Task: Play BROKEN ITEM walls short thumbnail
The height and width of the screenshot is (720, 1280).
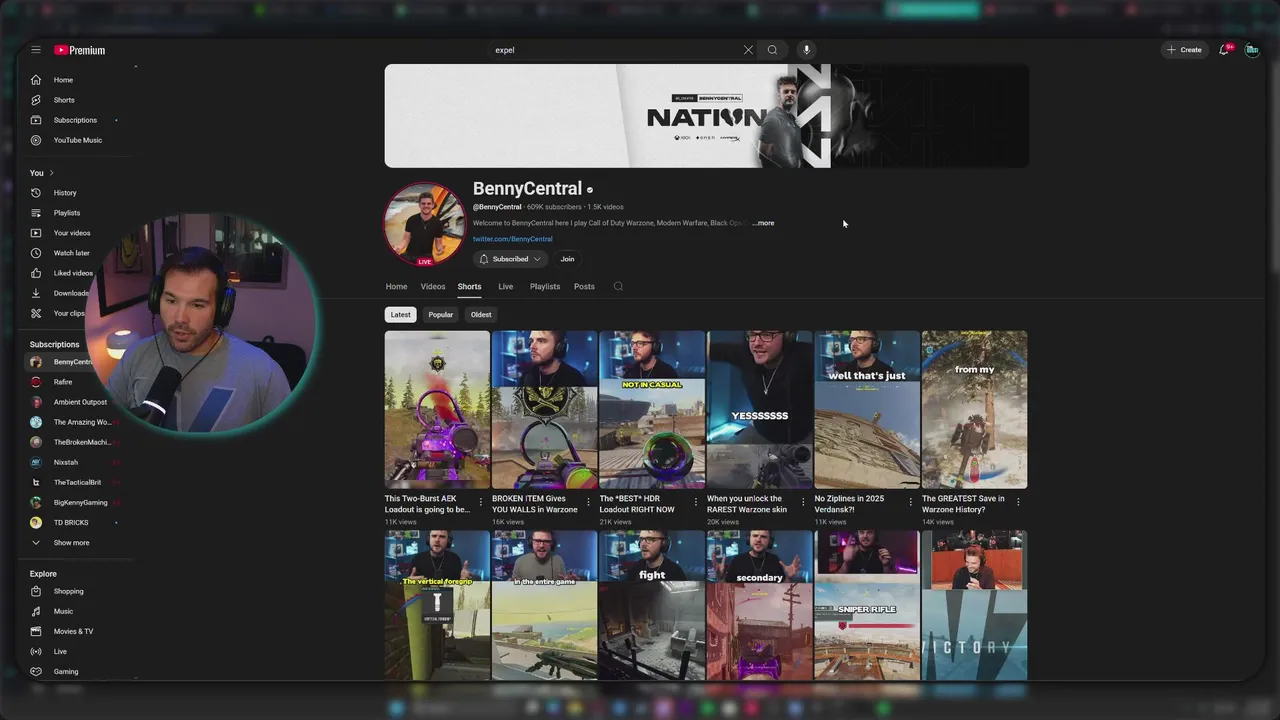Action: 545,410
